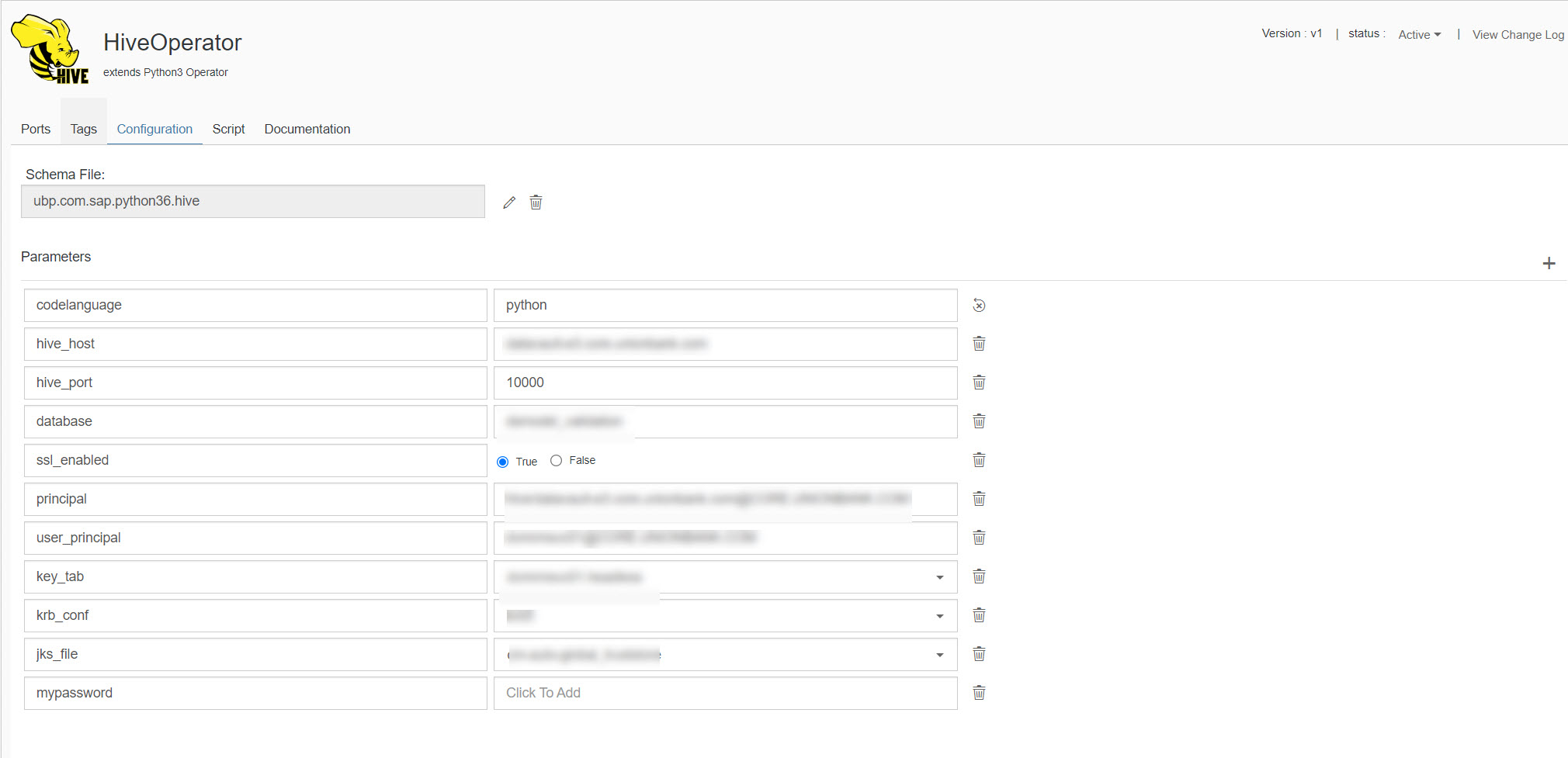The image size is (1568, 758).
Task: Delete the principal parameter
Action: click(979, 499)
